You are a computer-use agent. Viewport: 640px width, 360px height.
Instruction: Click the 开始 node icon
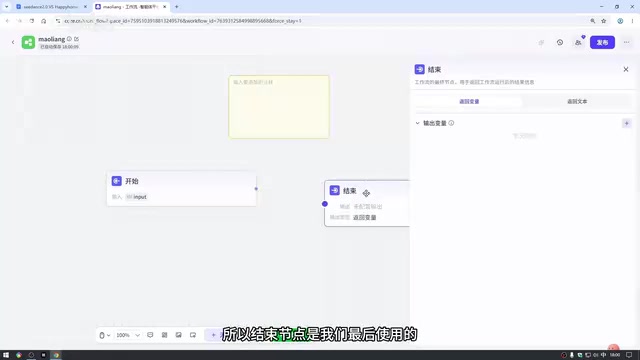coord(116,181)
